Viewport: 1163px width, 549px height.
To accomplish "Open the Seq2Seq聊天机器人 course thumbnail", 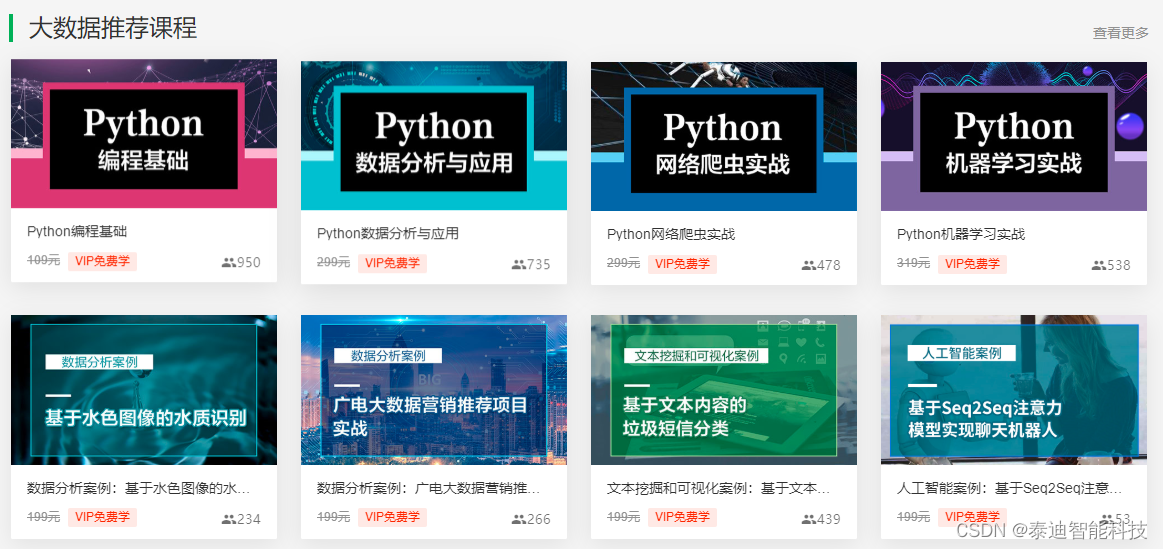I will pyautogui.click(x=1014, y=389).
